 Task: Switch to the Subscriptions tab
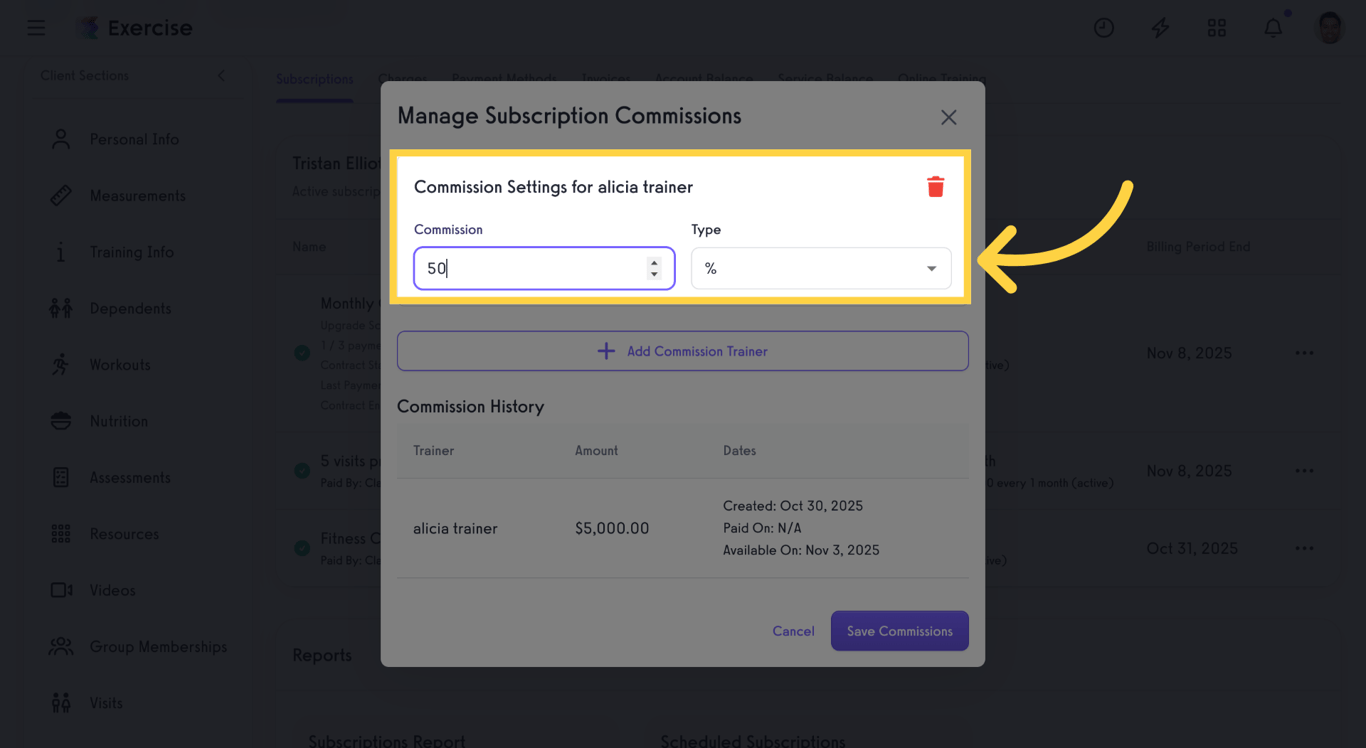[314, 79]
